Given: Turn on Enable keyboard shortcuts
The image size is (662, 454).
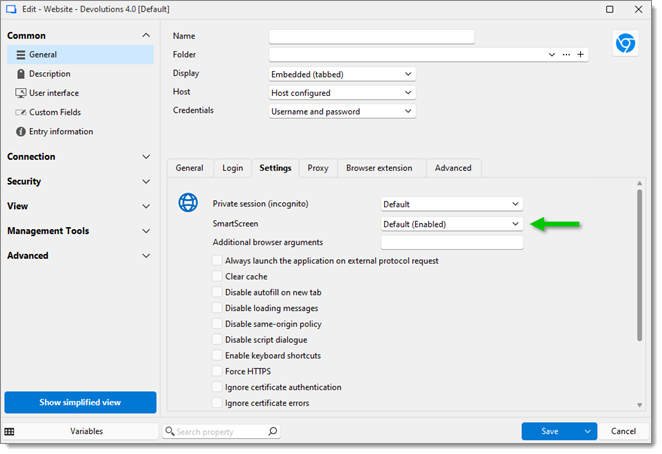Looking at the screenshot, I should click(217, 356).
